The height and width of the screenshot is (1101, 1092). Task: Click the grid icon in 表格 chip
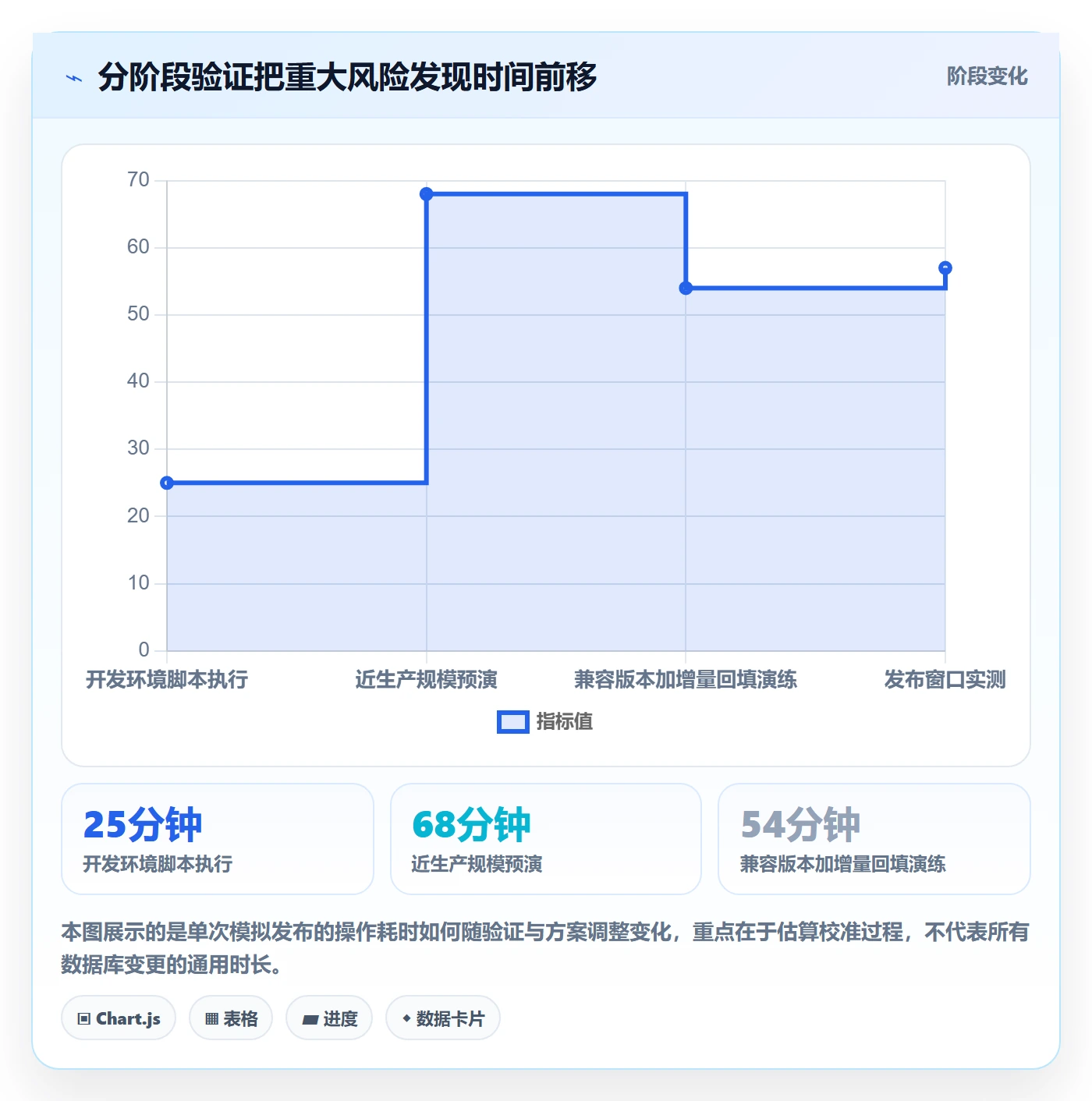point(211,1018)
